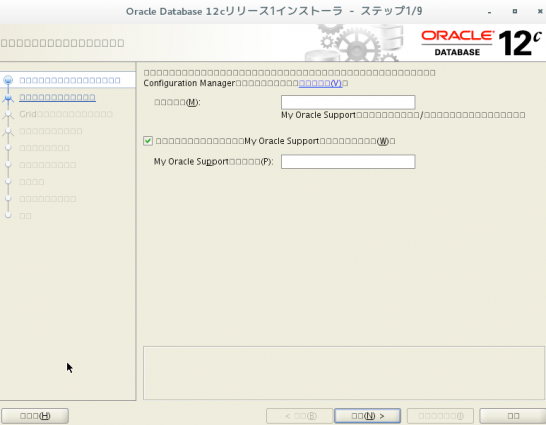This screenshot has height=425, width=546.
Task: Click the disabled Back button labeled (B)
Action: point(299,416)
